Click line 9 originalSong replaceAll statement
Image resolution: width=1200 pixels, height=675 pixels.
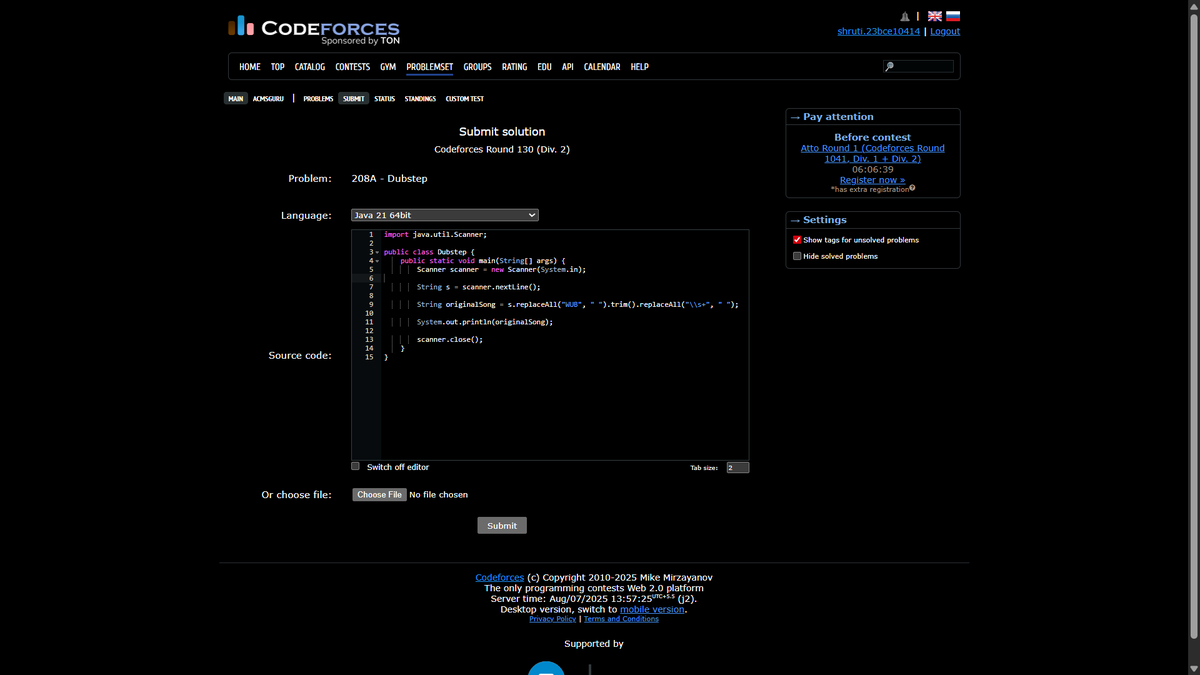pos(578,304)
